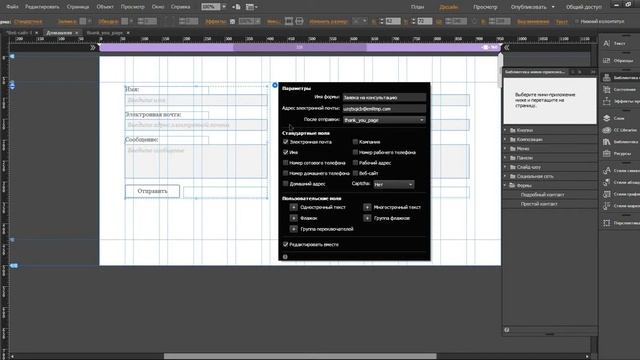Switch to the thank_you_page document tab

pos(104,33)
